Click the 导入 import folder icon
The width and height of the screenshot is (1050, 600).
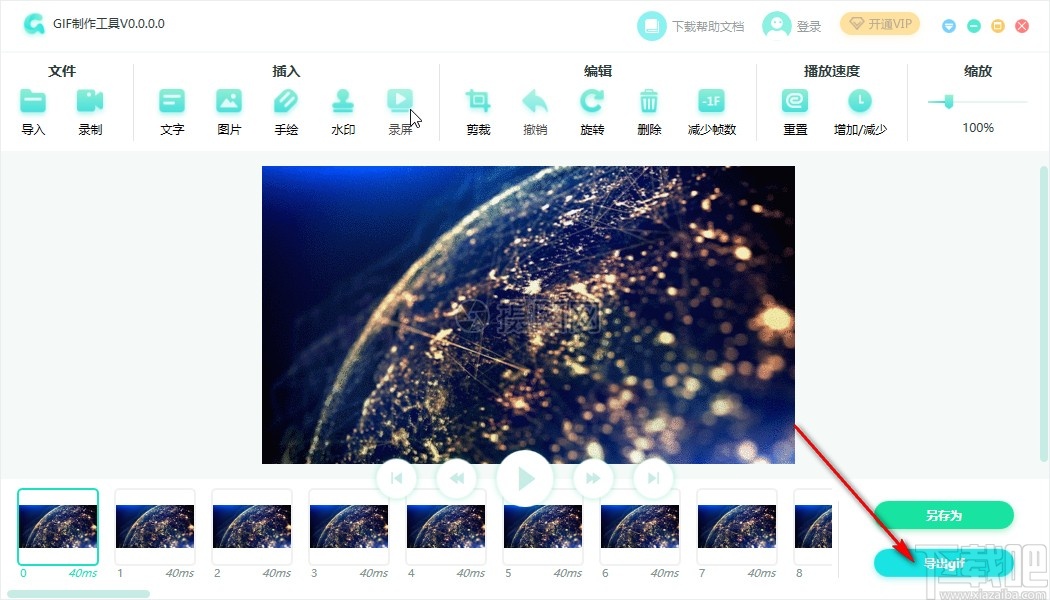(x=33, y=101)
